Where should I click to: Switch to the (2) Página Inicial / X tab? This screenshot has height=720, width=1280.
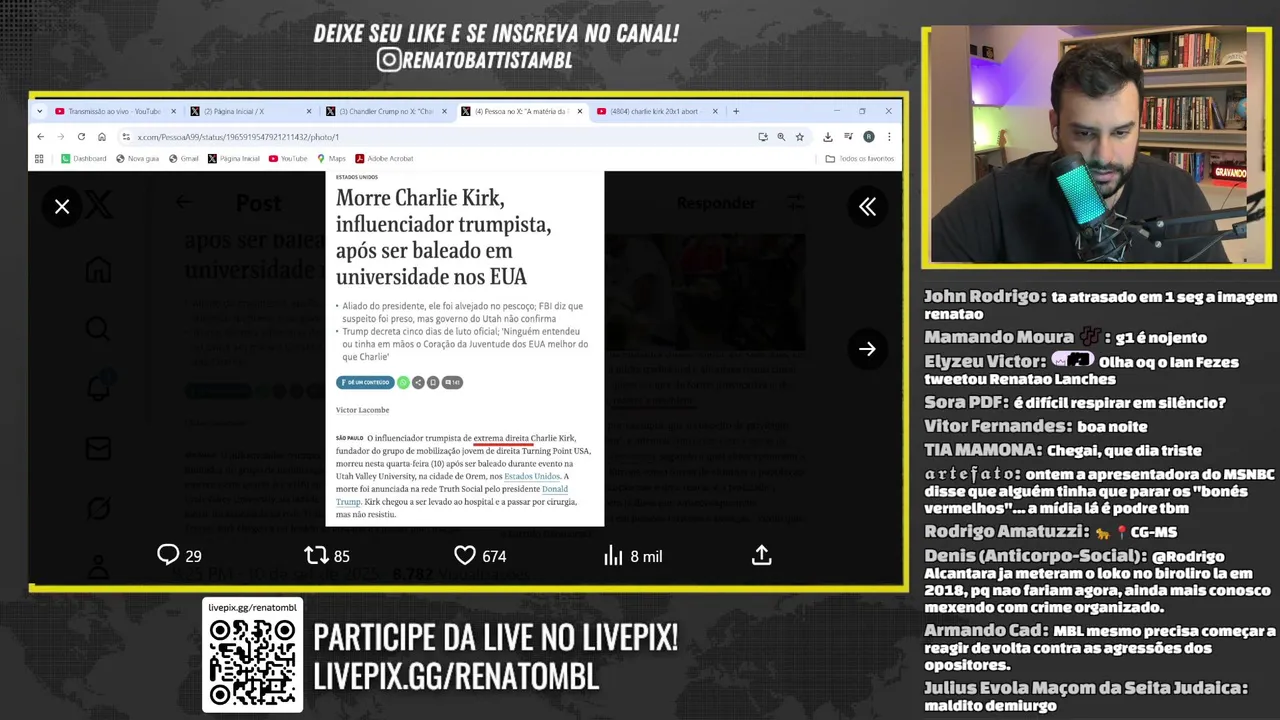pyautogui.click(x=250, y=111)
